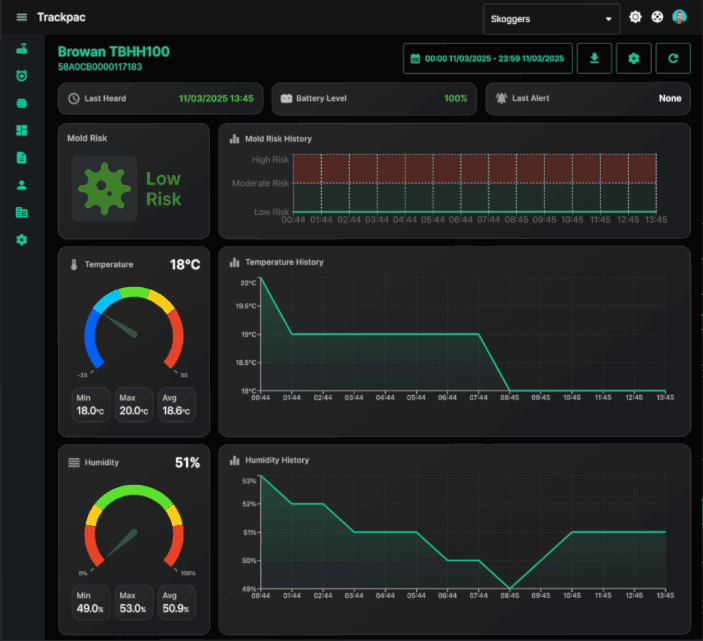Open alarms clock icon in sidebar
The width and height of the screenshot is (703, 641).
22,76
